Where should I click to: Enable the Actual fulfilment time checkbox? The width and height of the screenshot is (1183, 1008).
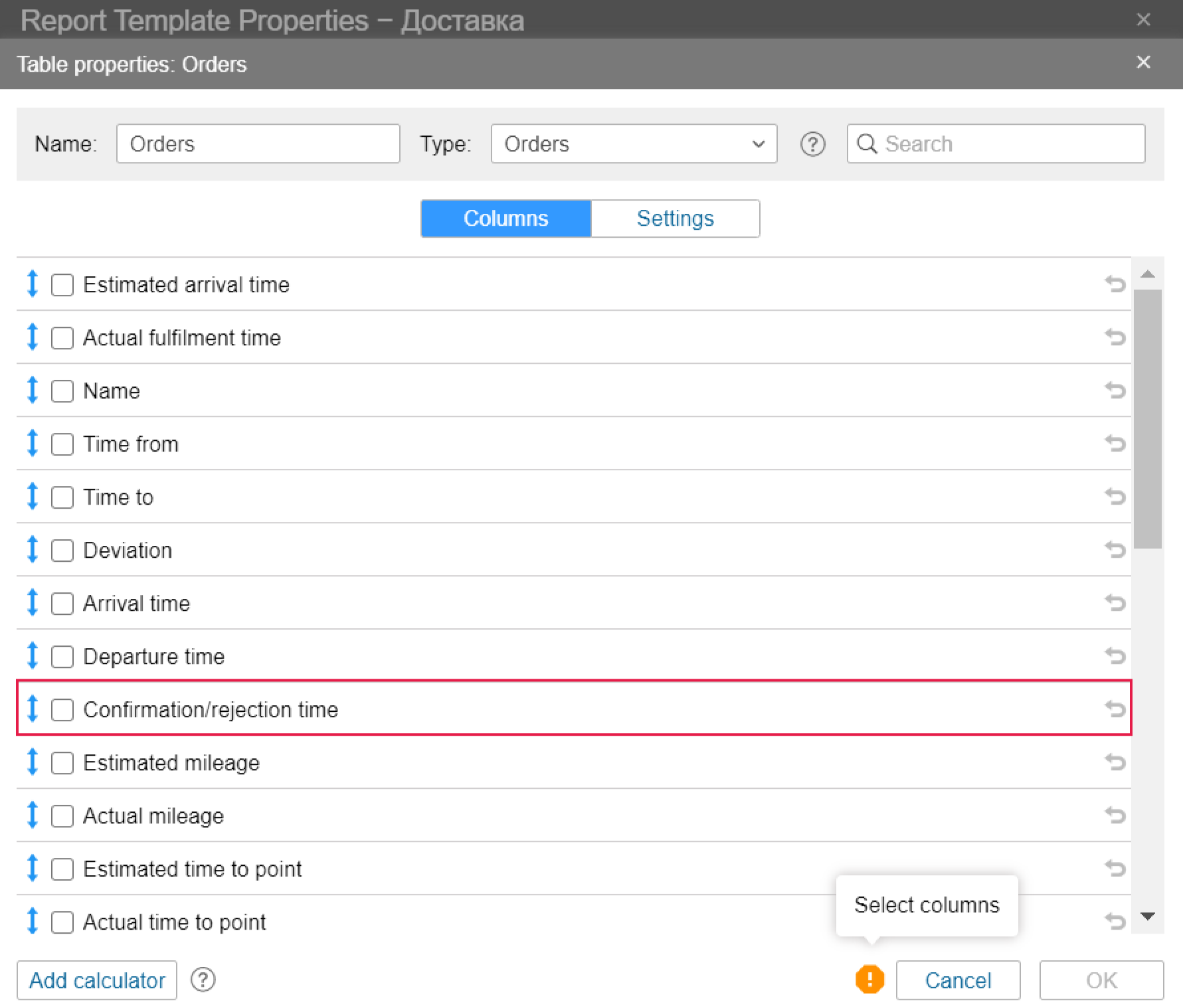[x=62, y=338]
